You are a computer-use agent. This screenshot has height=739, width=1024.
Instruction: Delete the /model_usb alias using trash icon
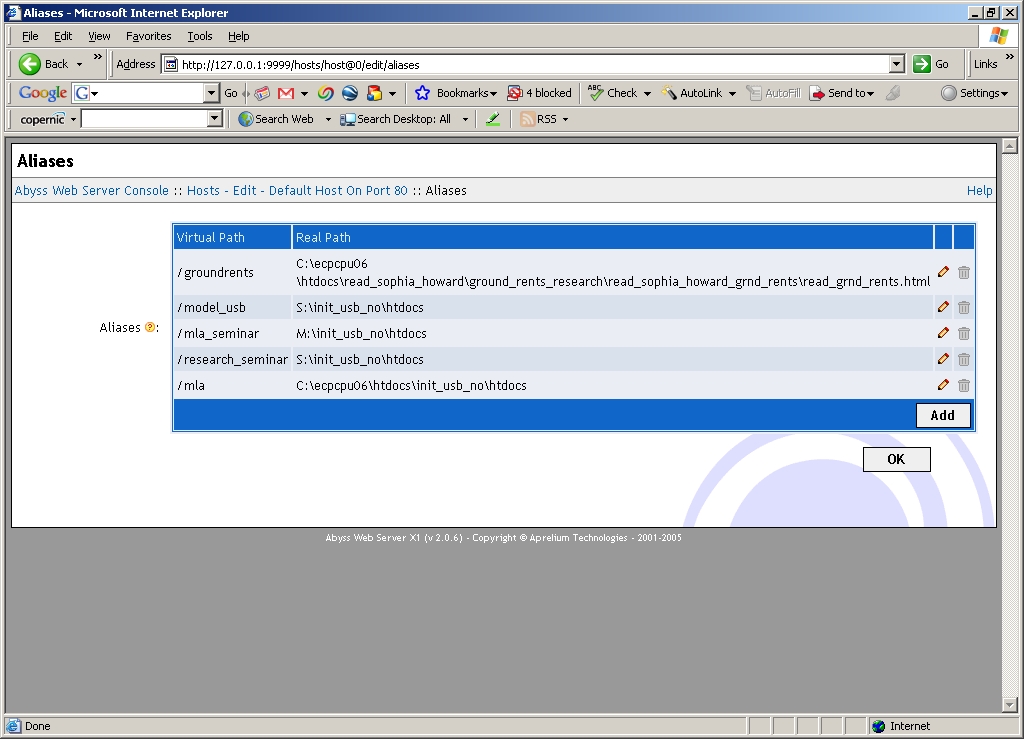coord(964,308)
